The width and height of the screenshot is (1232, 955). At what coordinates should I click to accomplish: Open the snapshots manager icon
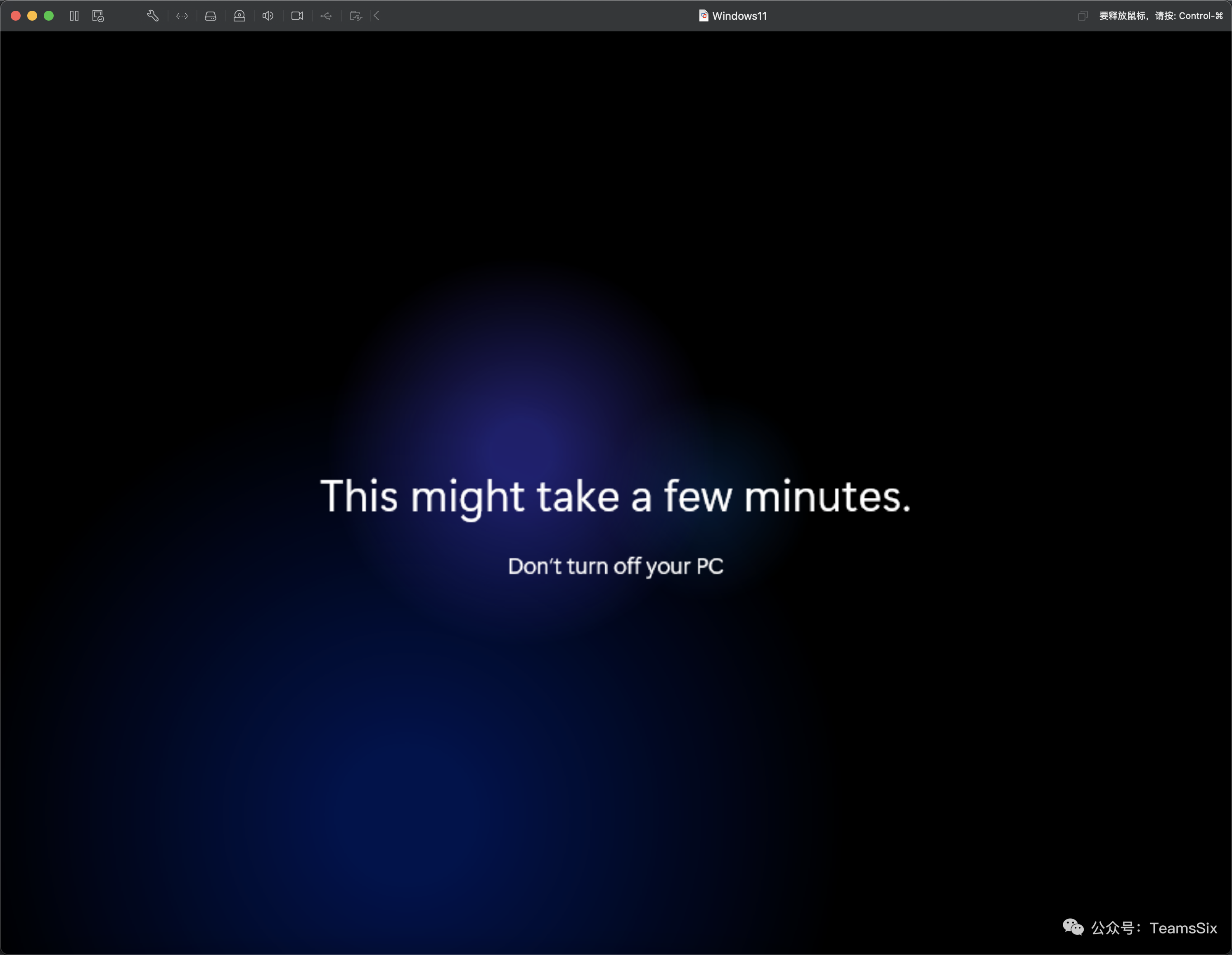98,16
